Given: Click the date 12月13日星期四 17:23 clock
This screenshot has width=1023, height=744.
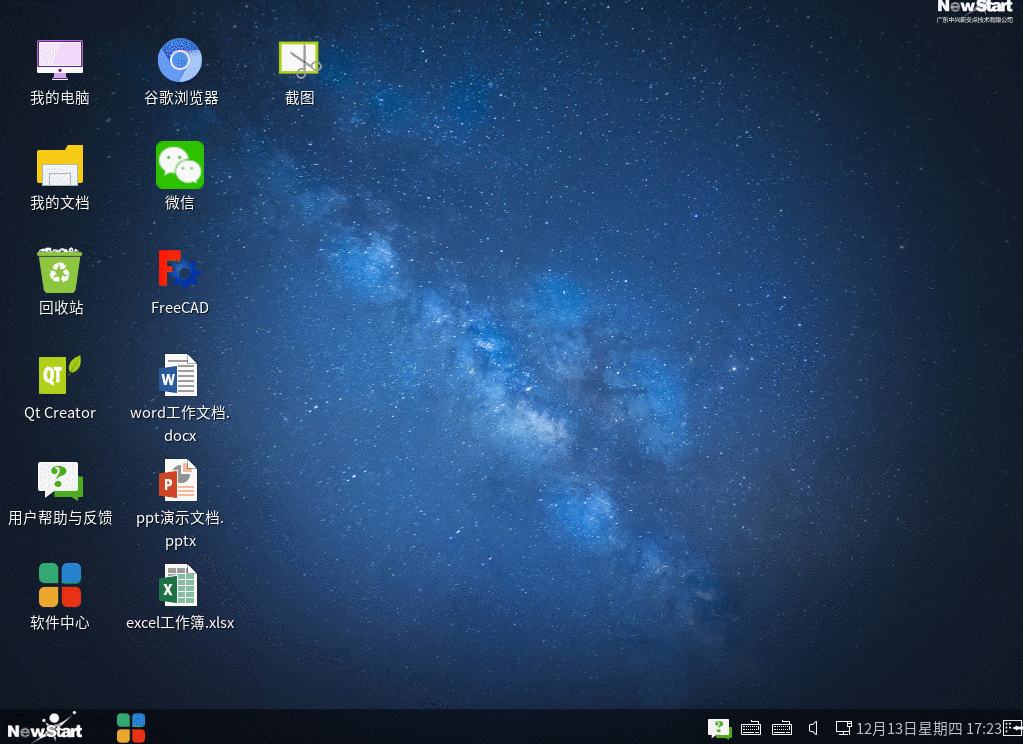Looking at the screenshot, I should pos(928,728).
